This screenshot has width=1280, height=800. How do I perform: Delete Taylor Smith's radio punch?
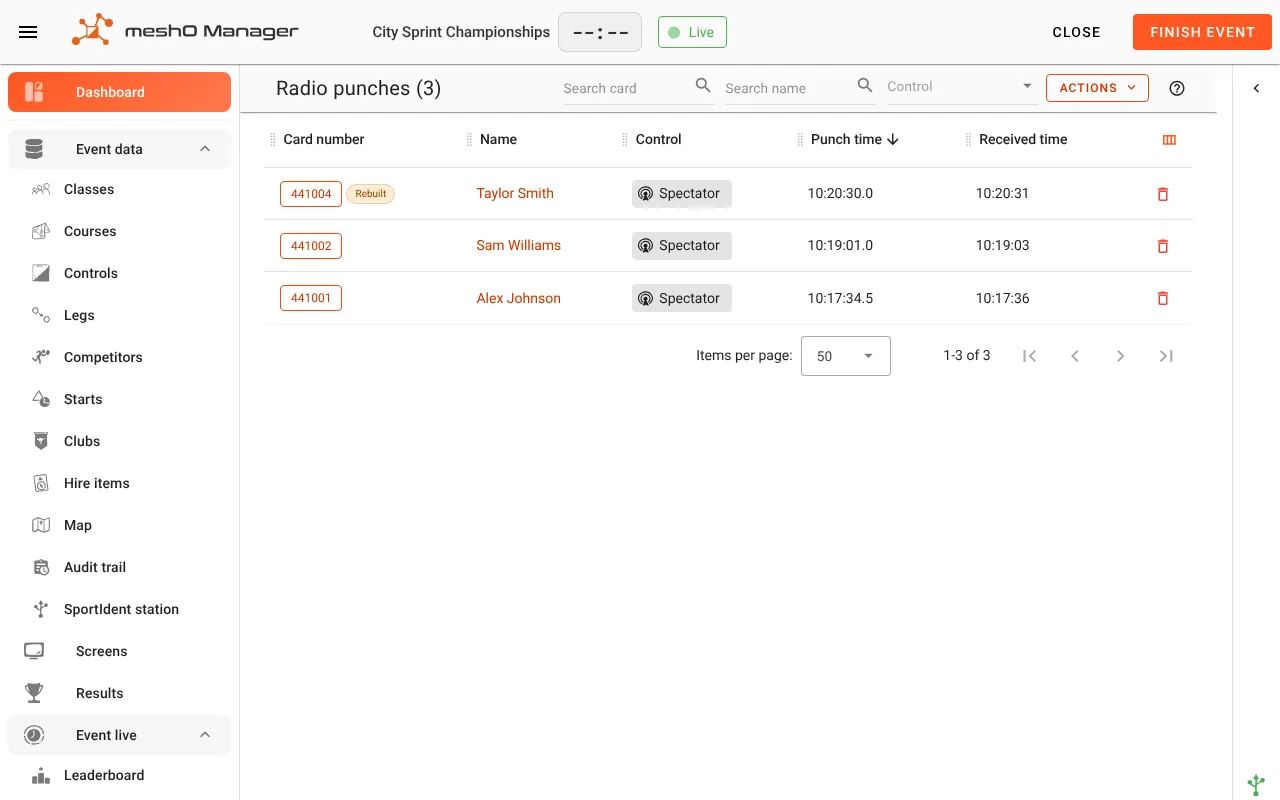(1162, 194)
